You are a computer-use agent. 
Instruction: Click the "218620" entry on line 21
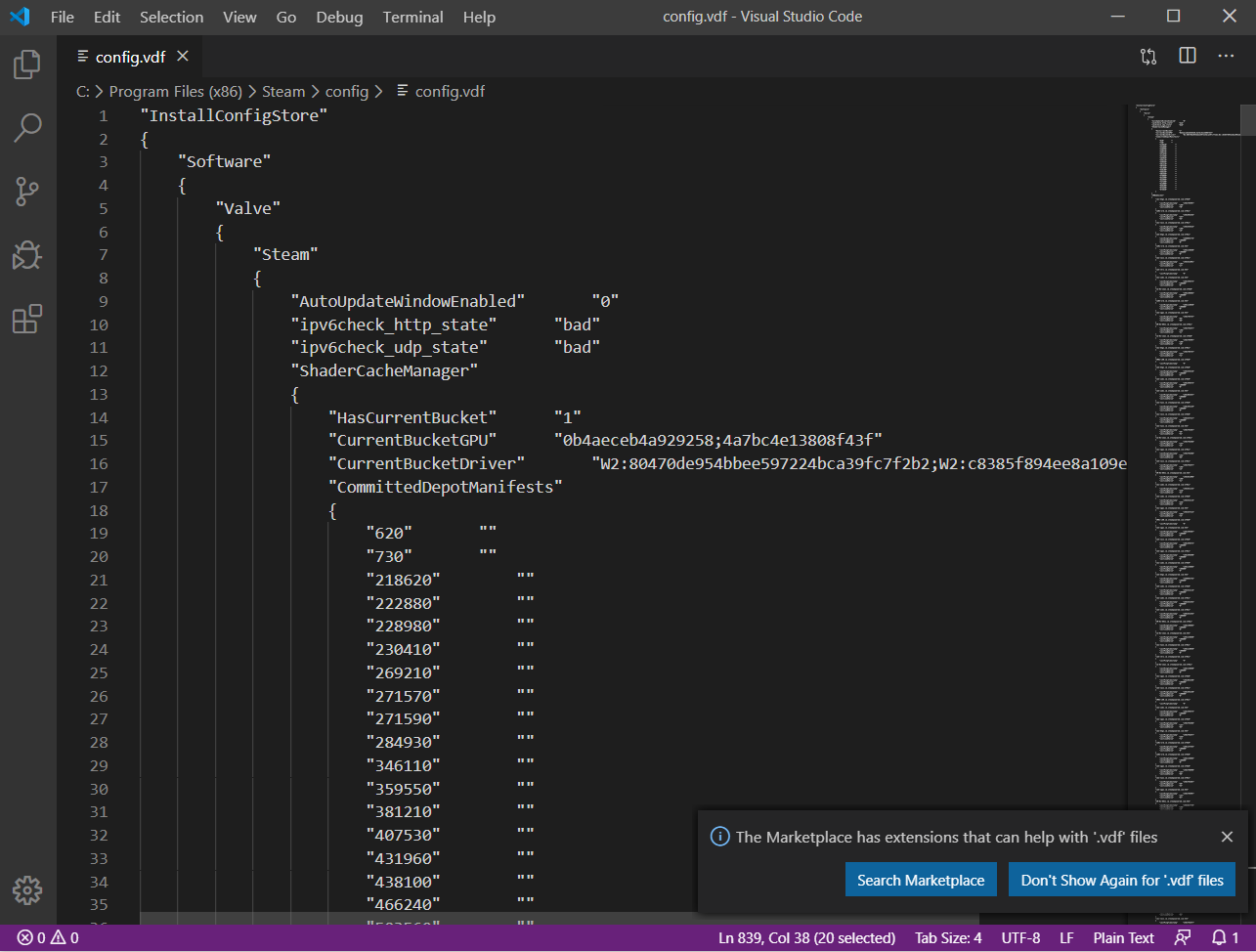404,580
